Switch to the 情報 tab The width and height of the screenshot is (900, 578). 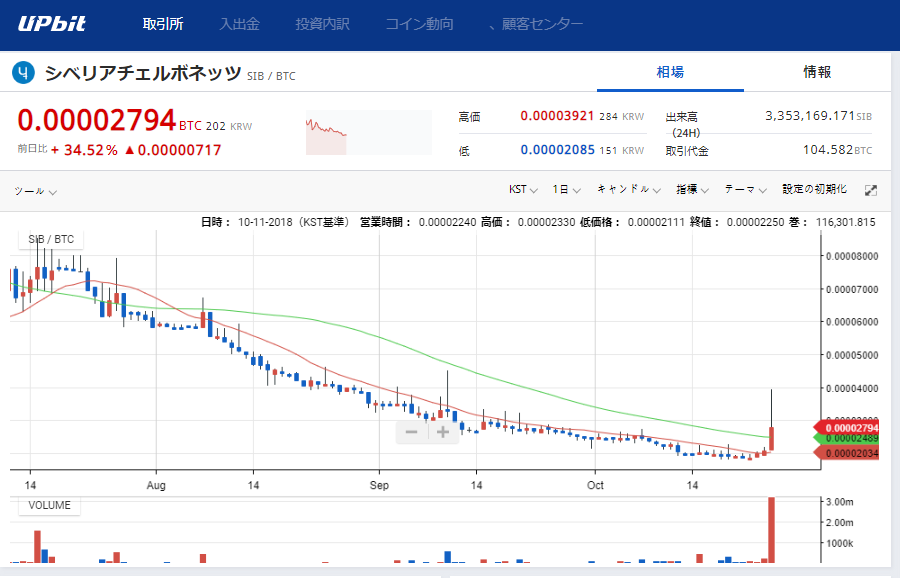pos(817,72)
